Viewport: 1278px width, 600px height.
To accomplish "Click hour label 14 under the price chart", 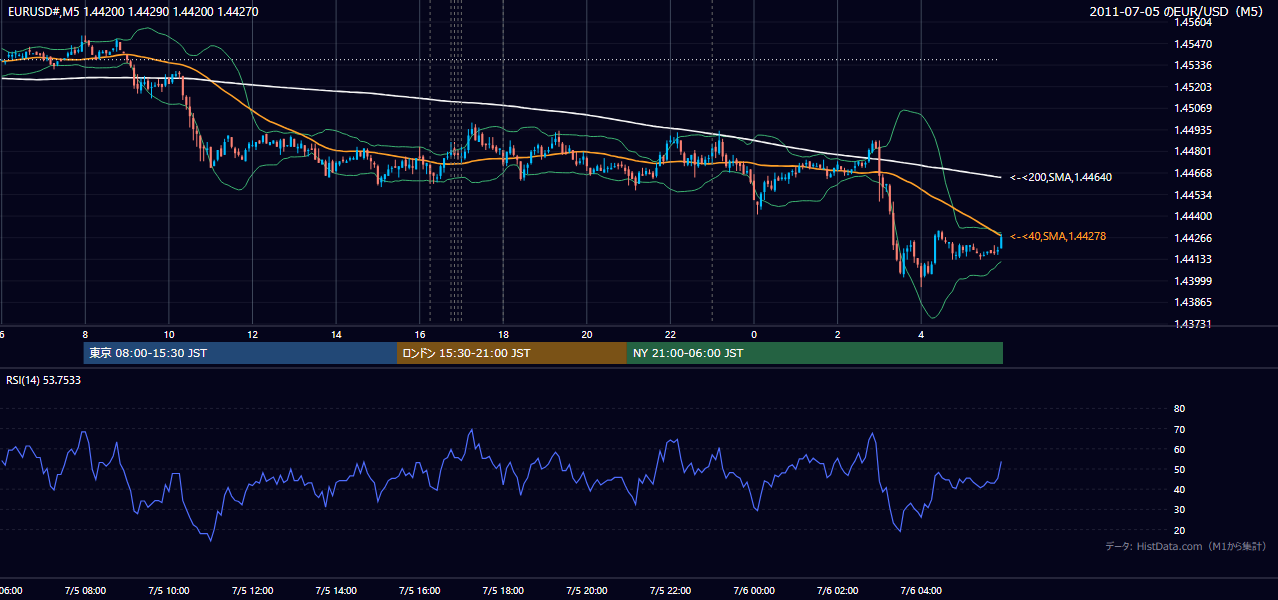I will 337,335.
